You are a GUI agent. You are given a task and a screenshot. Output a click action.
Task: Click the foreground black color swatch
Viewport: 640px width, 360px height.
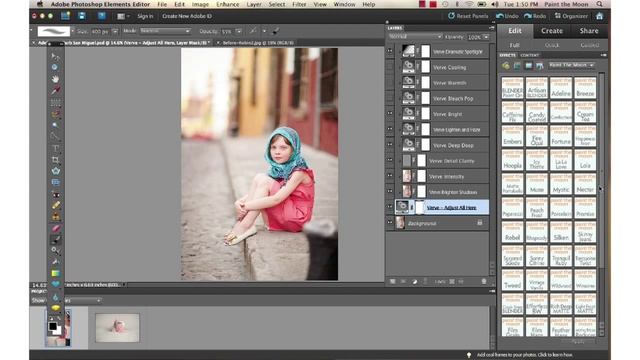tap(53, 326)
